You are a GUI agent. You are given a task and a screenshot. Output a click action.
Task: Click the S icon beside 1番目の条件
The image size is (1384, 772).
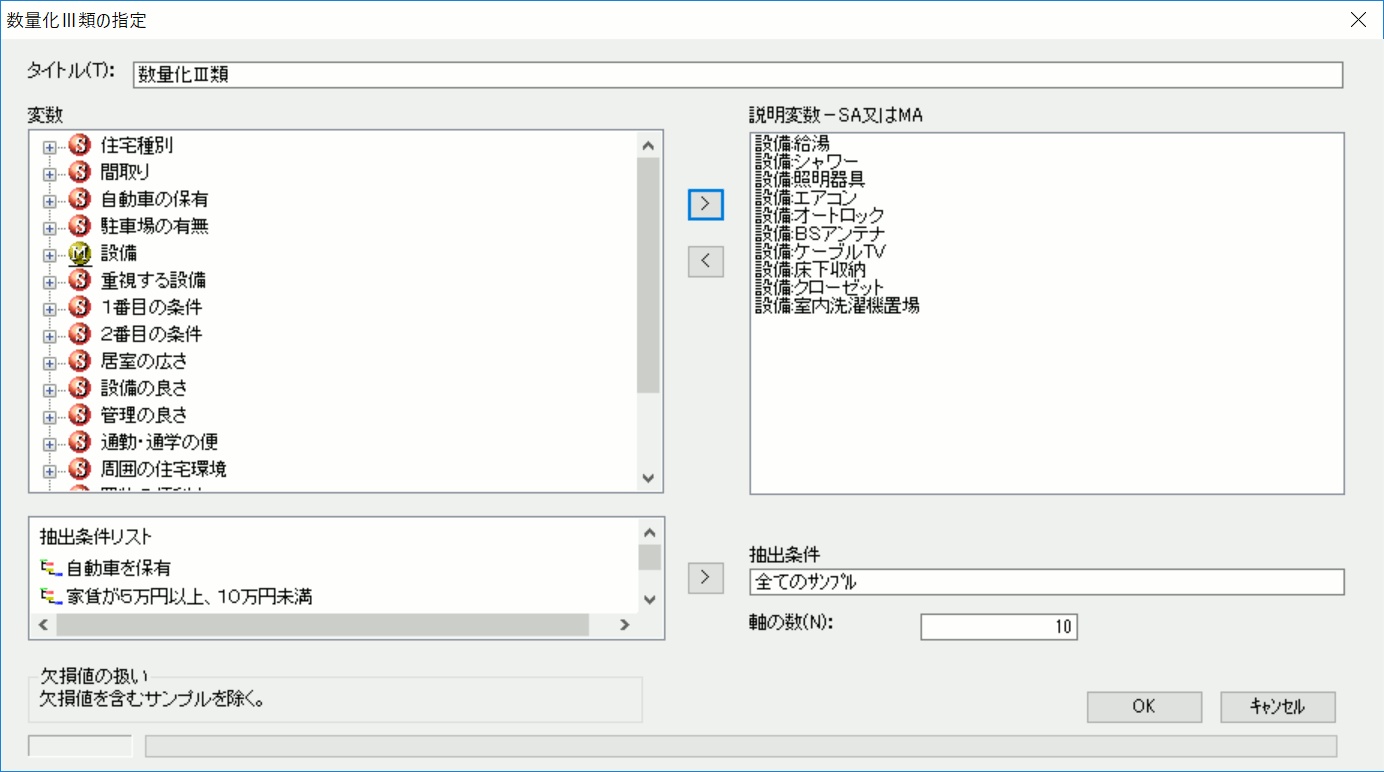pyautogui.click(x=79, y=307)
